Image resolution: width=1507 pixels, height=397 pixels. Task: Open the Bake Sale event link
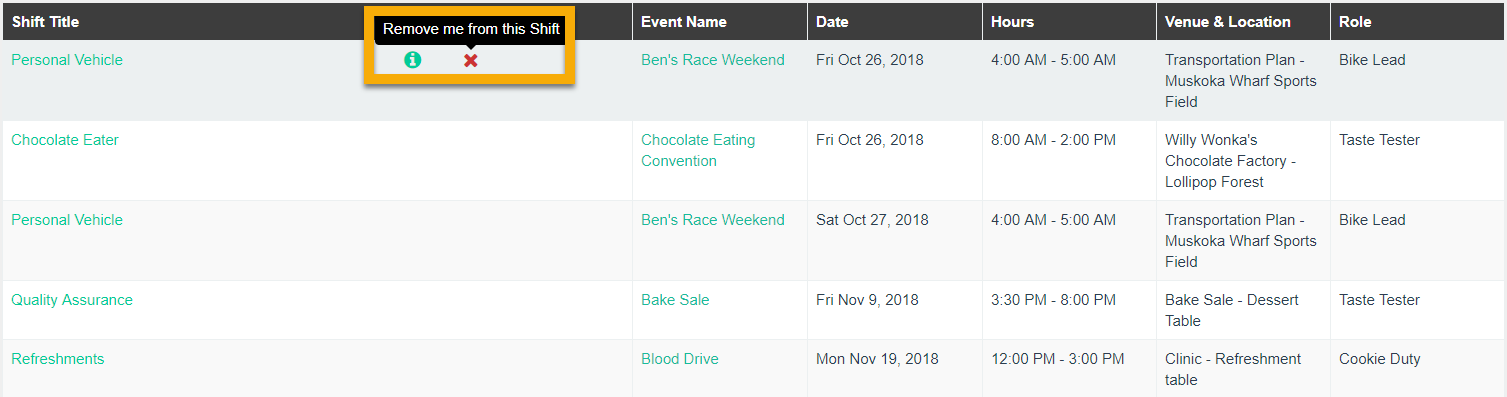coord(675,300)
